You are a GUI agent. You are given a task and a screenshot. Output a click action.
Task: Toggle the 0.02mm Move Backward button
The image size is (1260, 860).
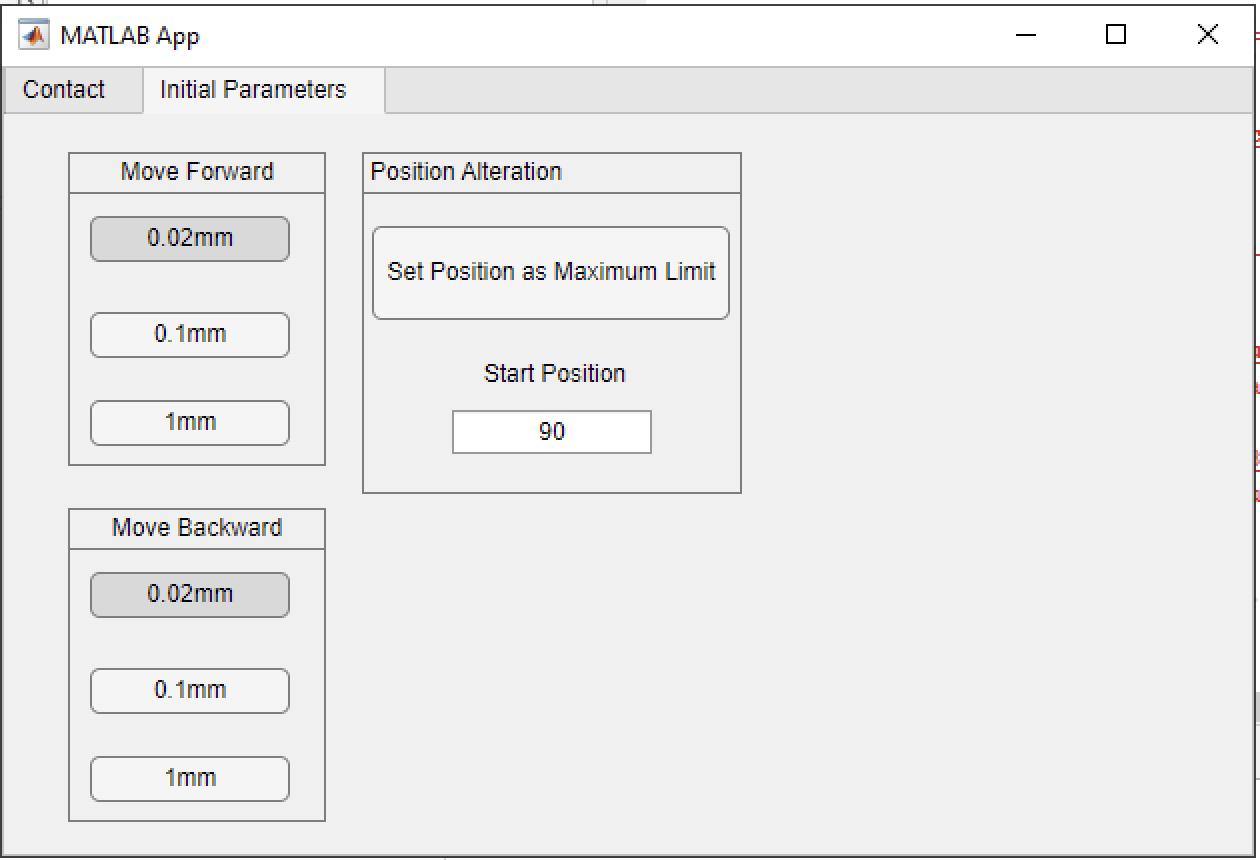point(190,595)
